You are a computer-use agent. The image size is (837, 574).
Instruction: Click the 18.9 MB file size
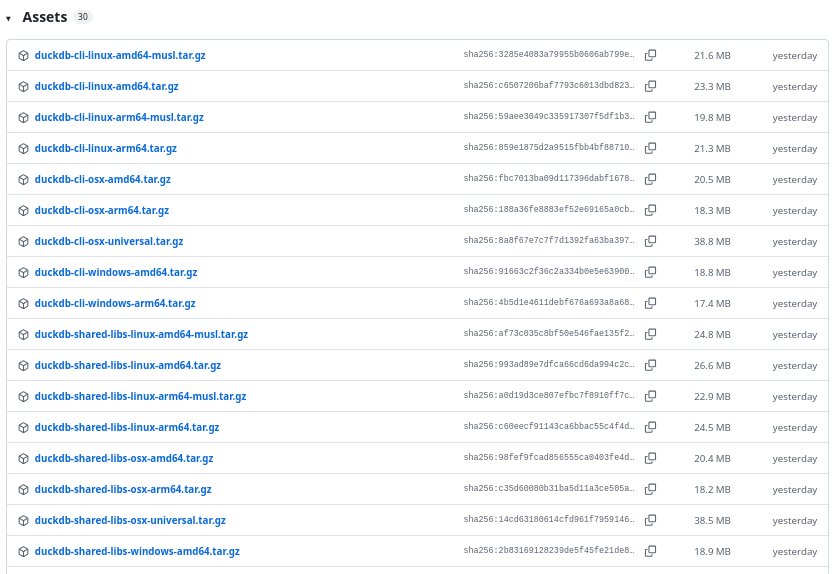pyautogui.click(x=712, y=551)
